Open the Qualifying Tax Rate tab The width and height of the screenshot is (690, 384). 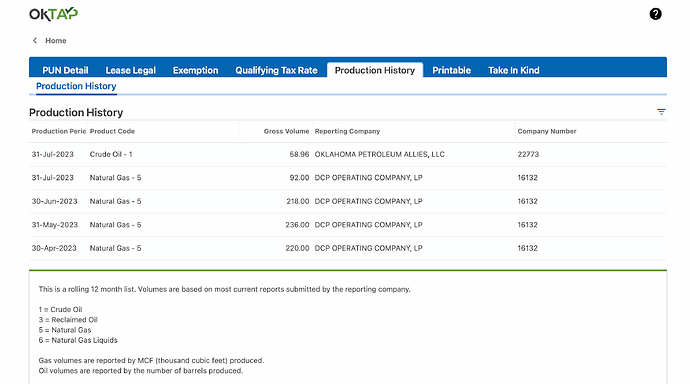click(x=276, y=70)
